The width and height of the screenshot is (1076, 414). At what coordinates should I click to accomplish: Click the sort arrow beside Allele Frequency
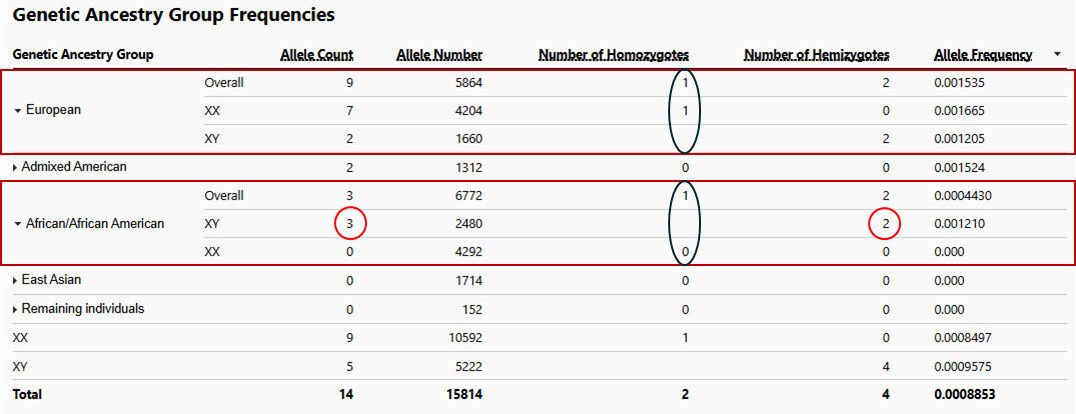[1057, 55]
